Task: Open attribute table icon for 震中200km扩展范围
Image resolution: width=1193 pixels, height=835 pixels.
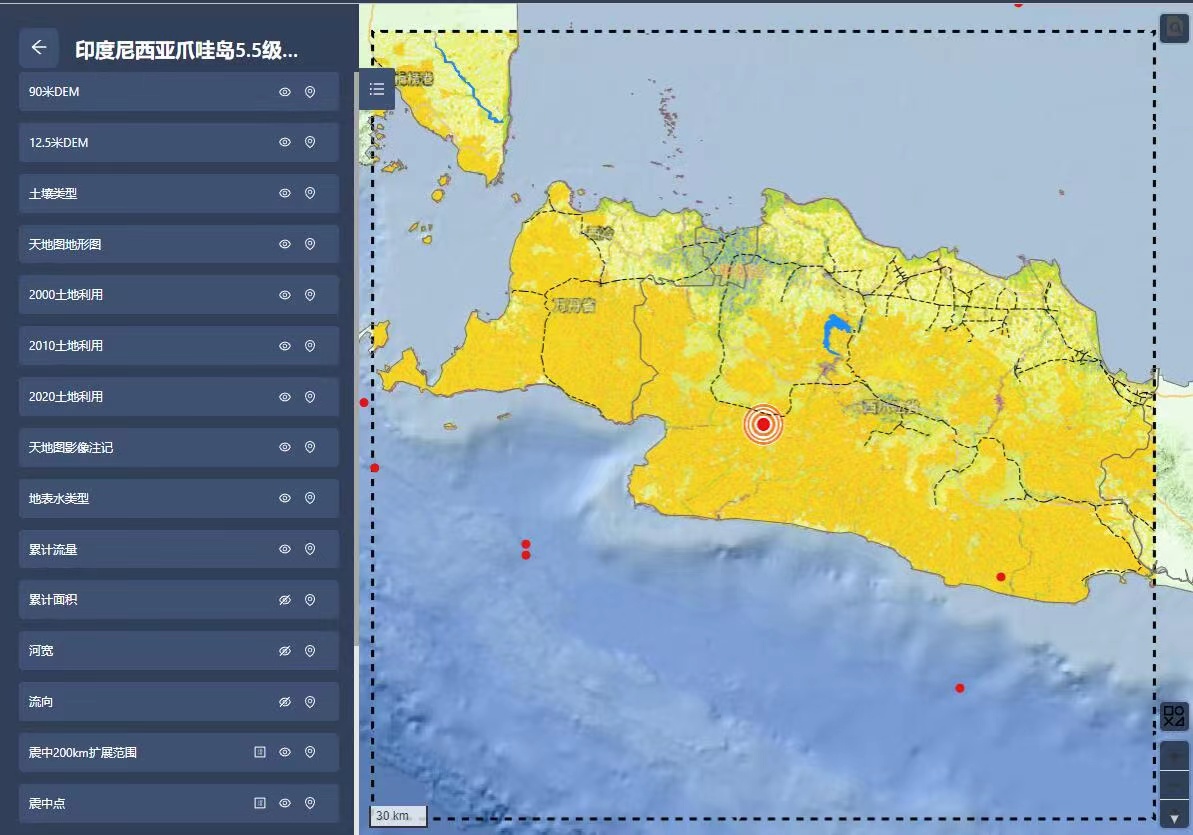Action: (260, 752)
